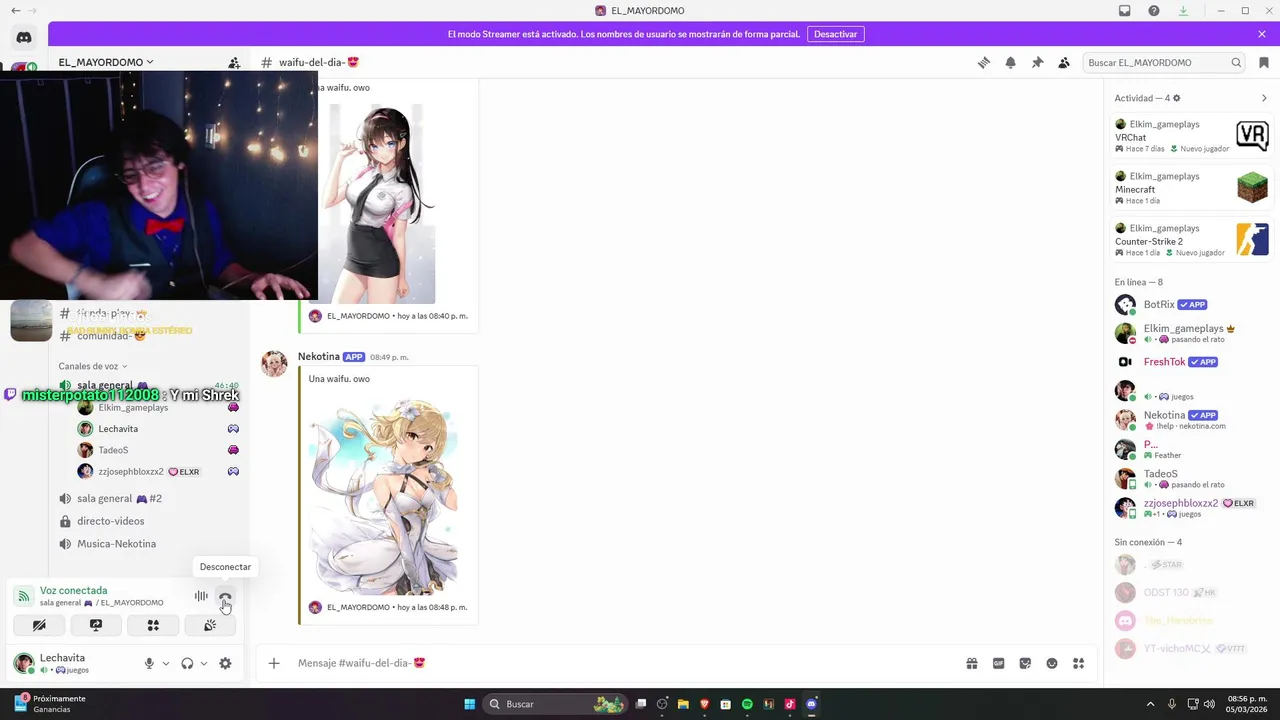Screen dimensions: 1280x720
Task: Open File Explorer from the taskbar
Action: 683,704
